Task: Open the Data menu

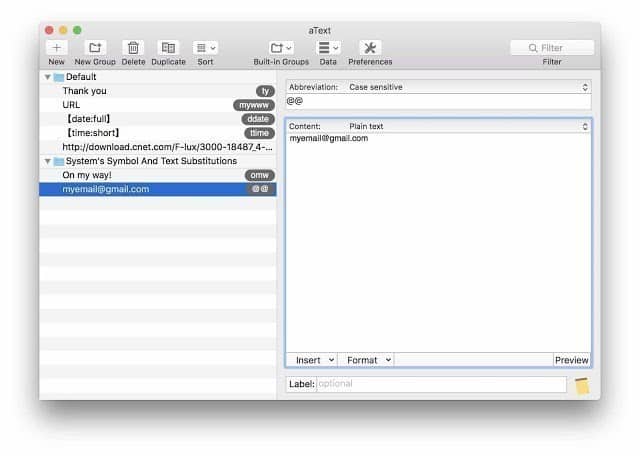Action: [328, 48]
